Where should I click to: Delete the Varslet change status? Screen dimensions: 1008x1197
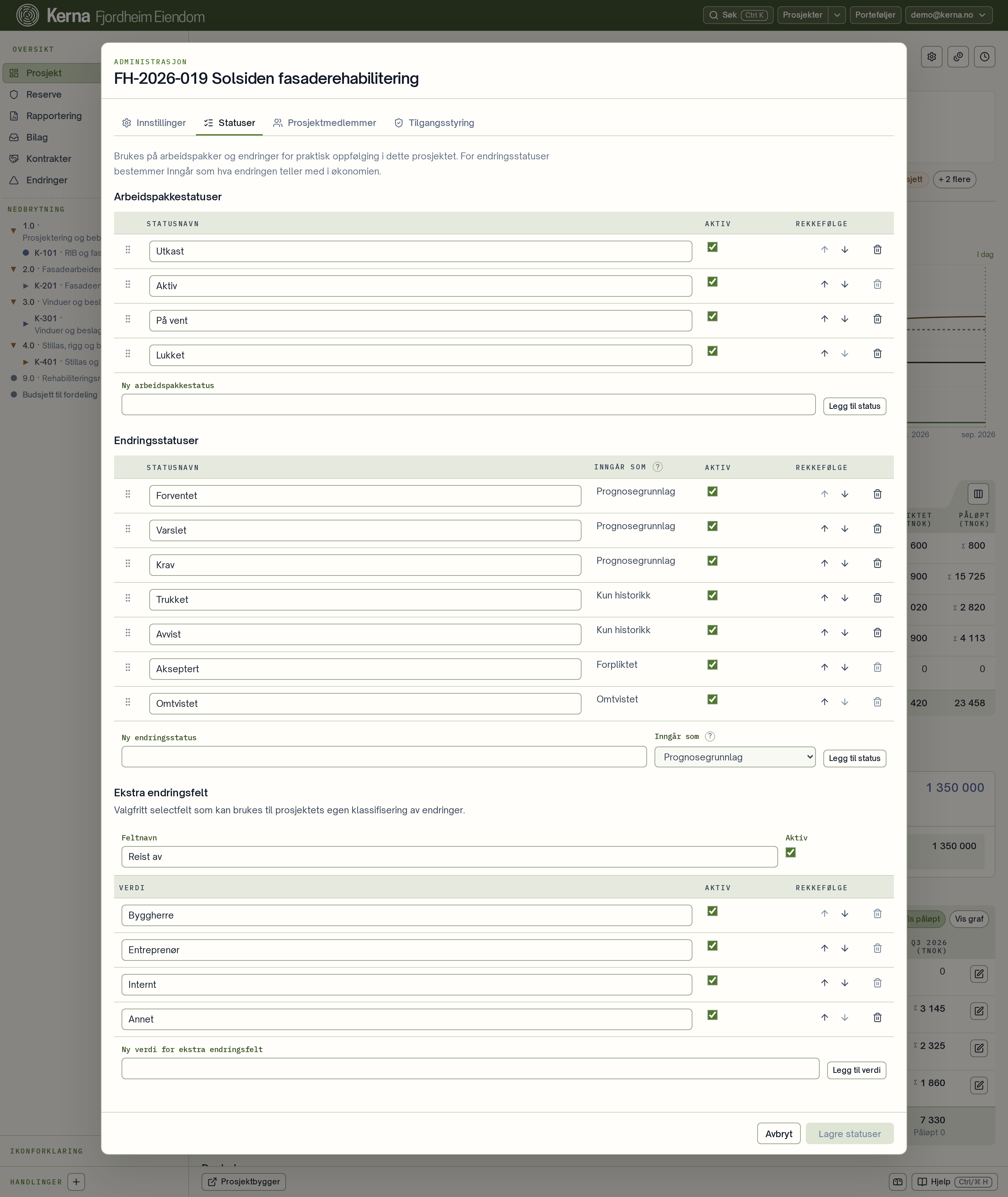point(877,529)
